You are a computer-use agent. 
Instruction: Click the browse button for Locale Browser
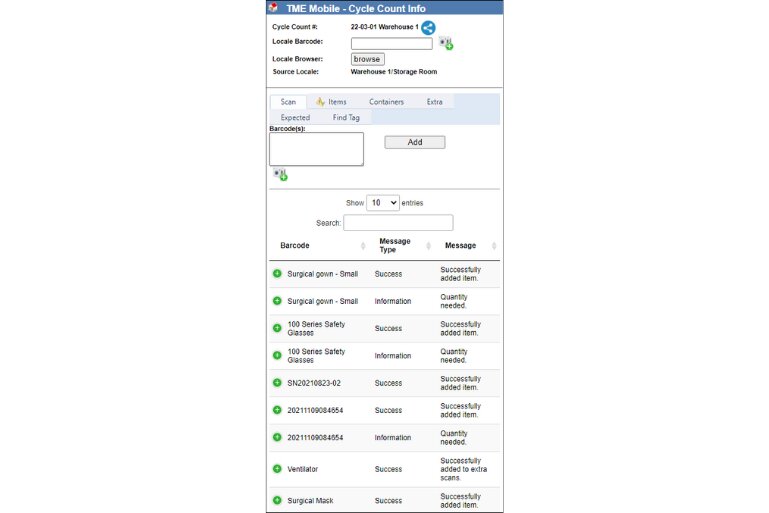coord(368,59)
